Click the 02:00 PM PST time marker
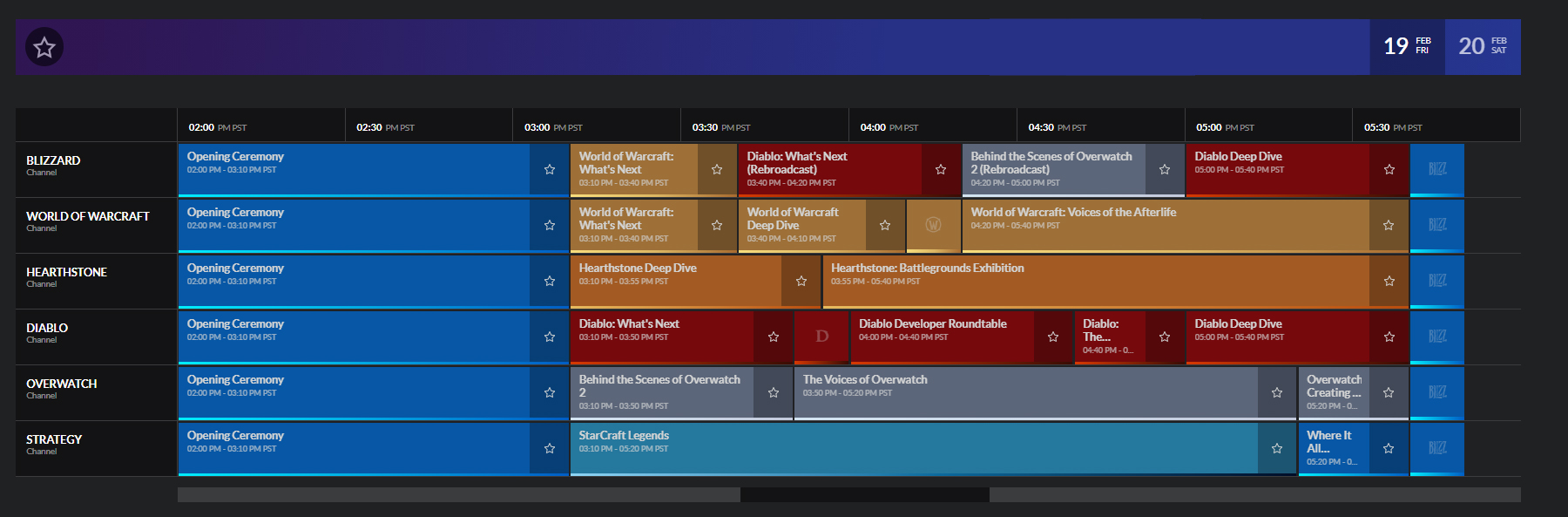 pos(217,127)
